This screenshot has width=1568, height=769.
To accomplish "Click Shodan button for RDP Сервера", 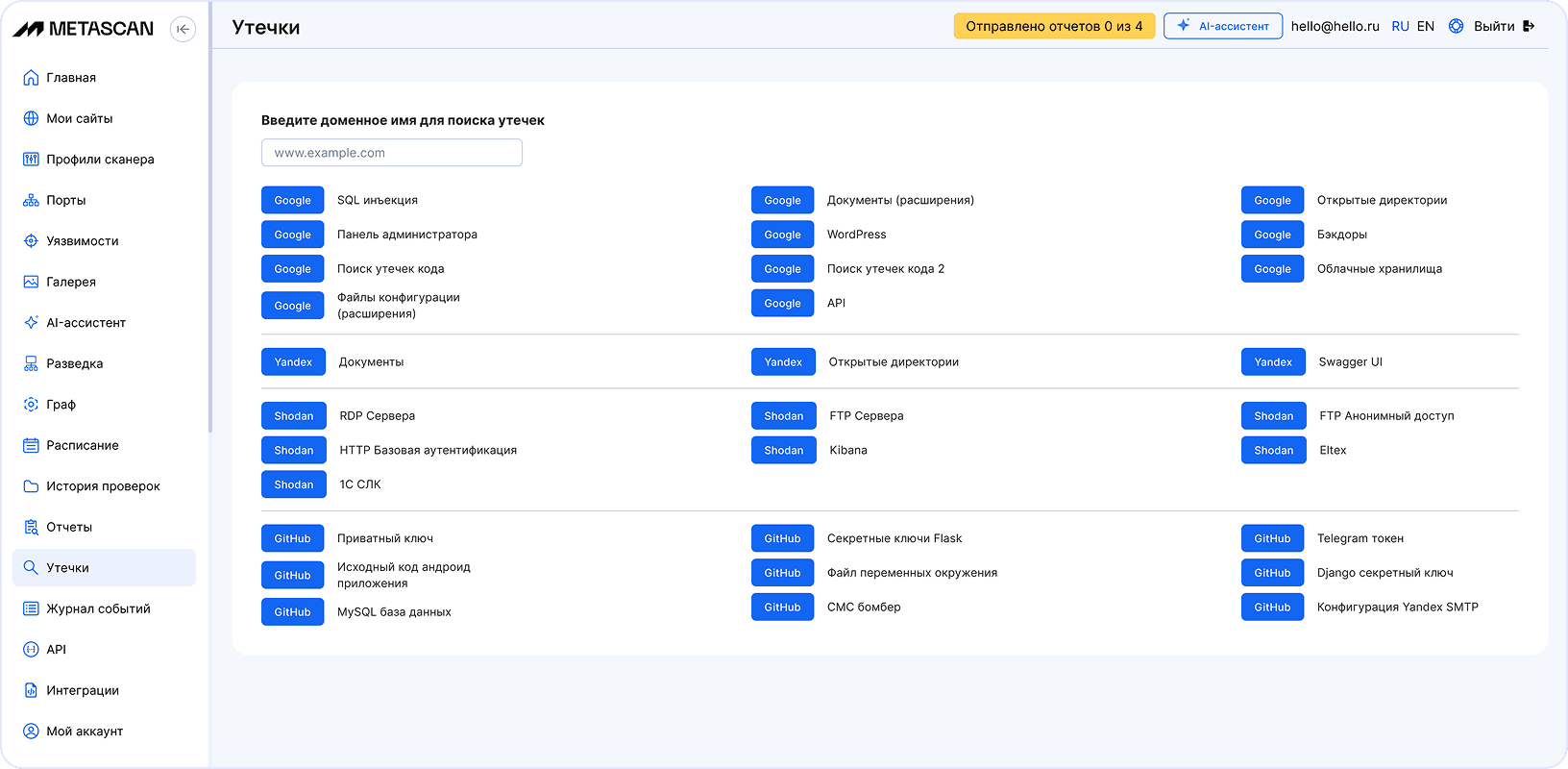I will coord(294,416).
